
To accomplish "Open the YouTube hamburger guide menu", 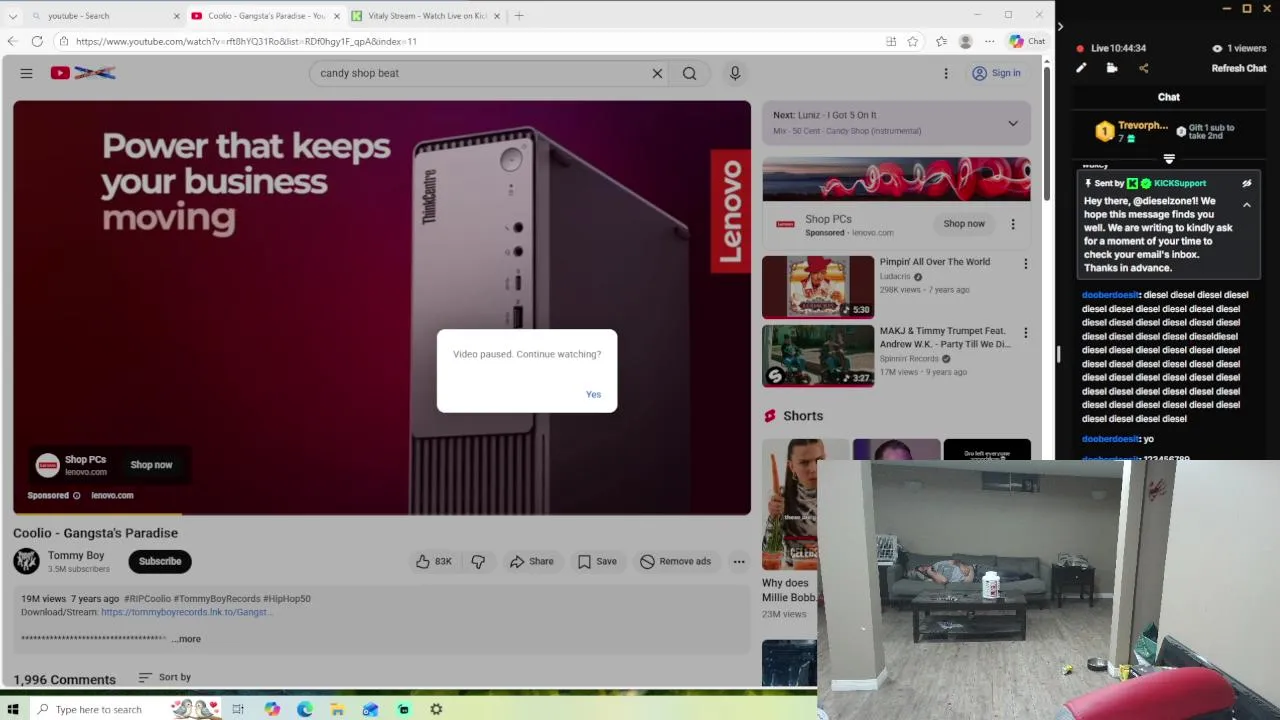I will pos(27,73).
